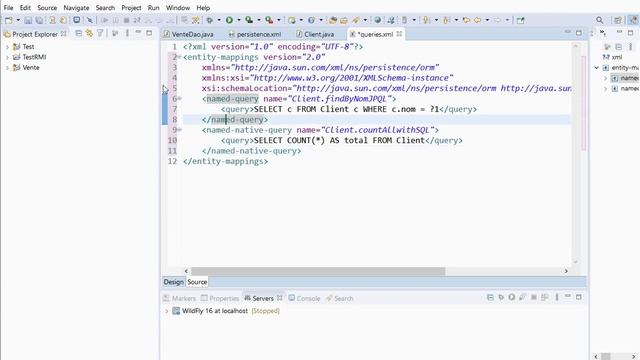Open the Help menu
Viewport: 640px width, 360px height.
tap(203, 8)
